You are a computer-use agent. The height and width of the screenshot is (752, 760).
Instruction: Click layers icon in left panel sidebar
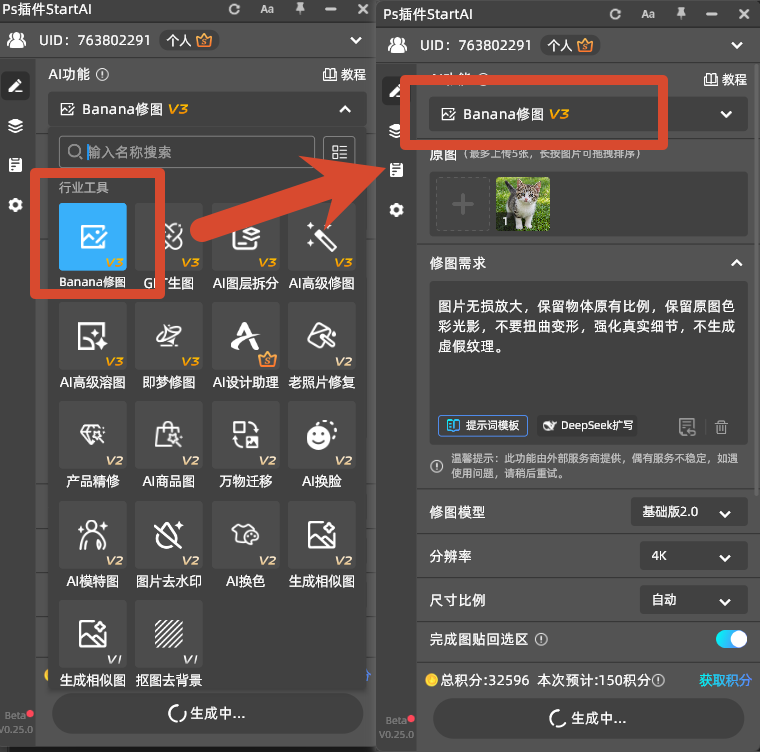coord(16,126)
